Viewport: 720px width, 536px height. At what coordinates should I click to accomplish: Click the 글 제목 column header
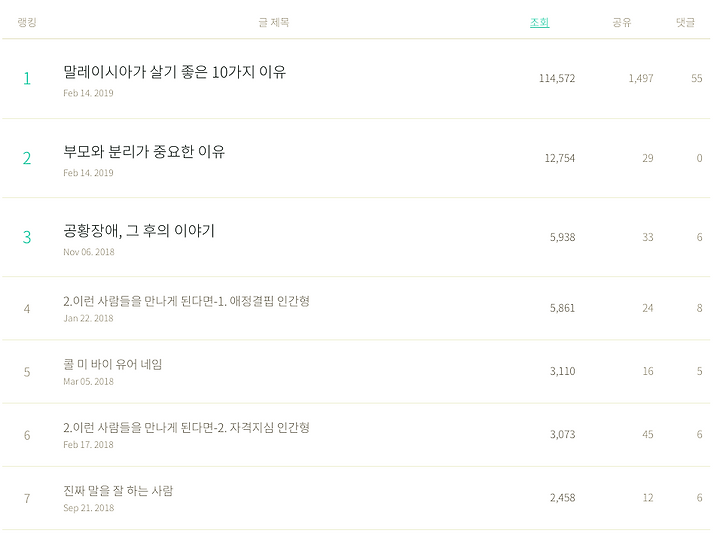click(274, 22)
